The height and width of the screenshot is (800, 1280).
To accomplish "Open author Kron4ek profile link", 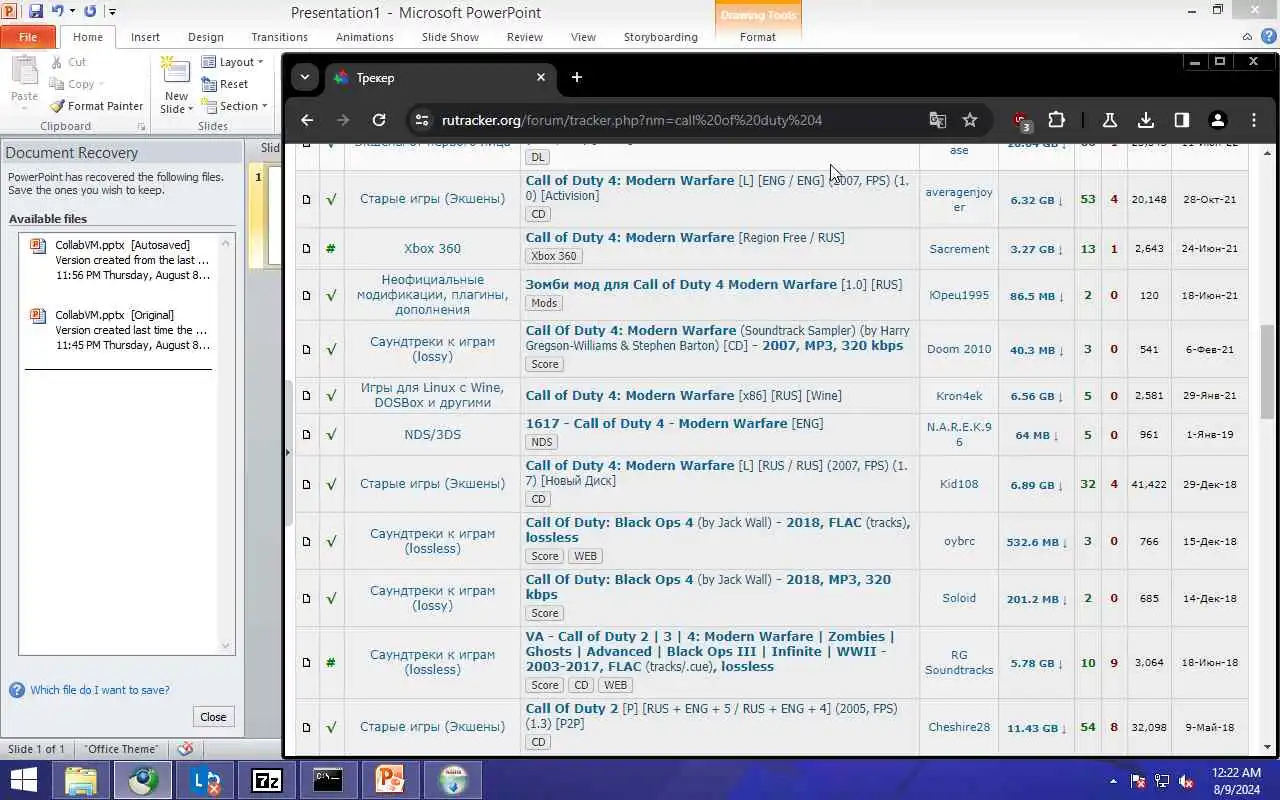I will pos(959,396).
